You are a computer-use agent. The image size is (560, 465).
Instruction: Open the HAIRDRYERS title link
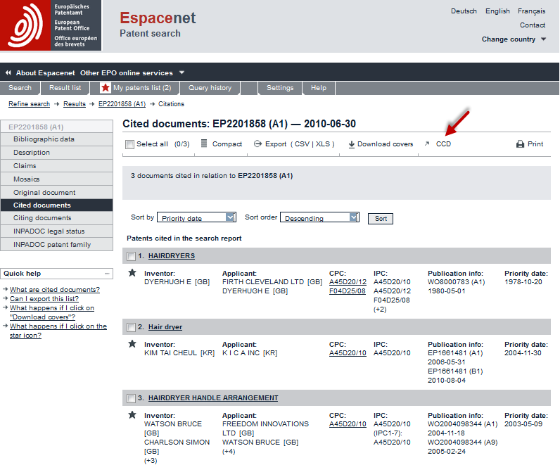(171, 256)
